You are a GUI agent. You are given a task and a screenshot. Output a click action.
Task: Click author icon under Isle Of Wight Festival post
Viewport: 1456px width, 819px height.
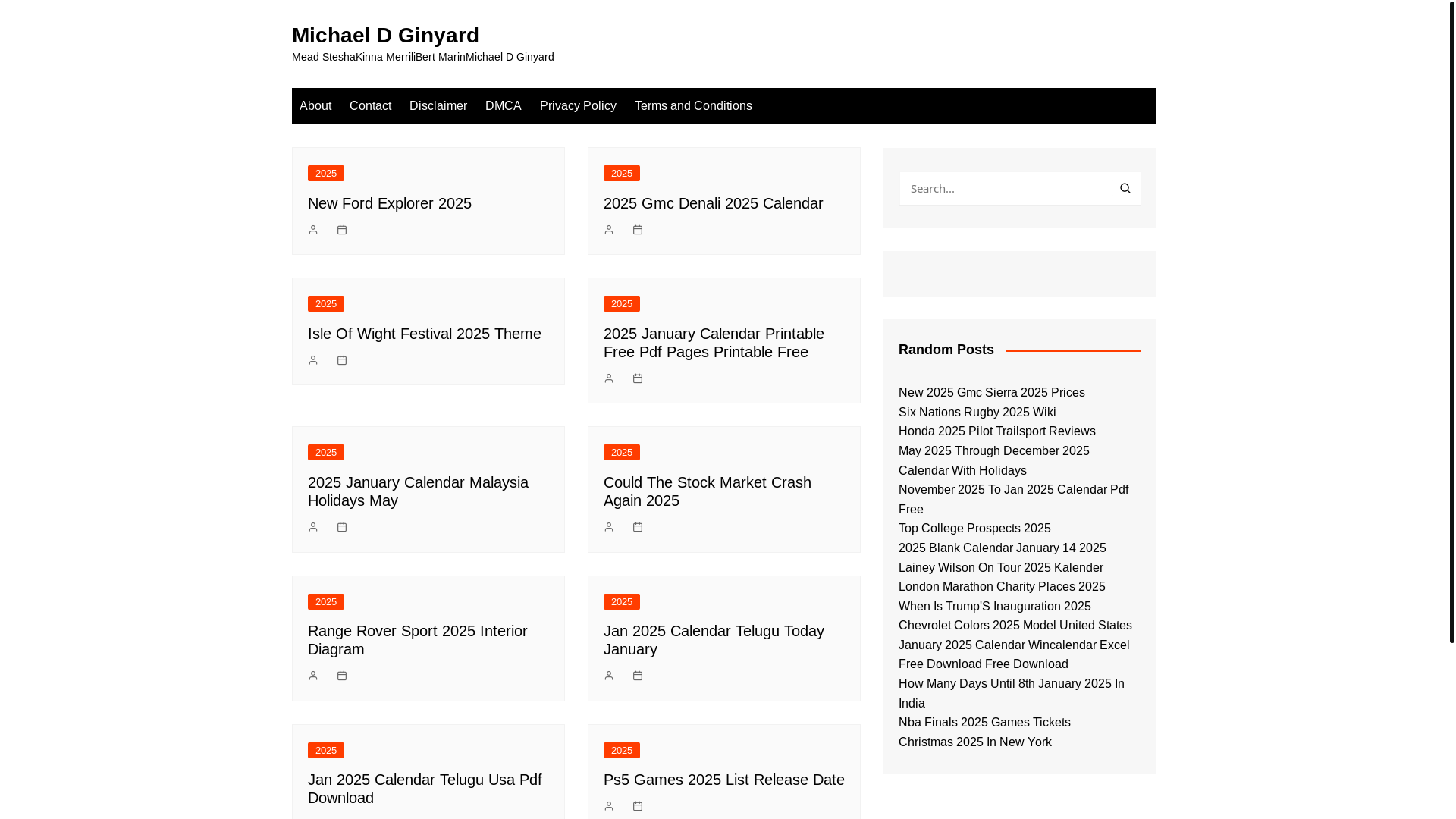[313, 360]
